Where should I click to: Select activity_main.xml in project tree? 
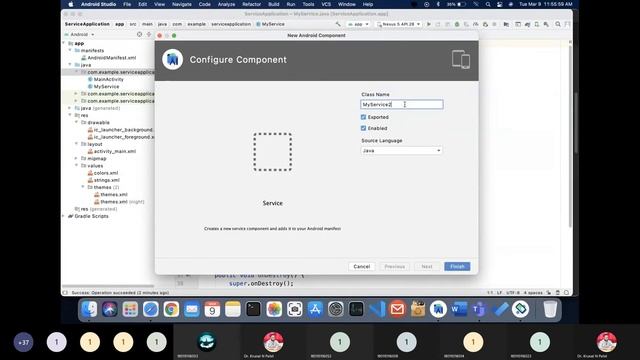point(111,151)
